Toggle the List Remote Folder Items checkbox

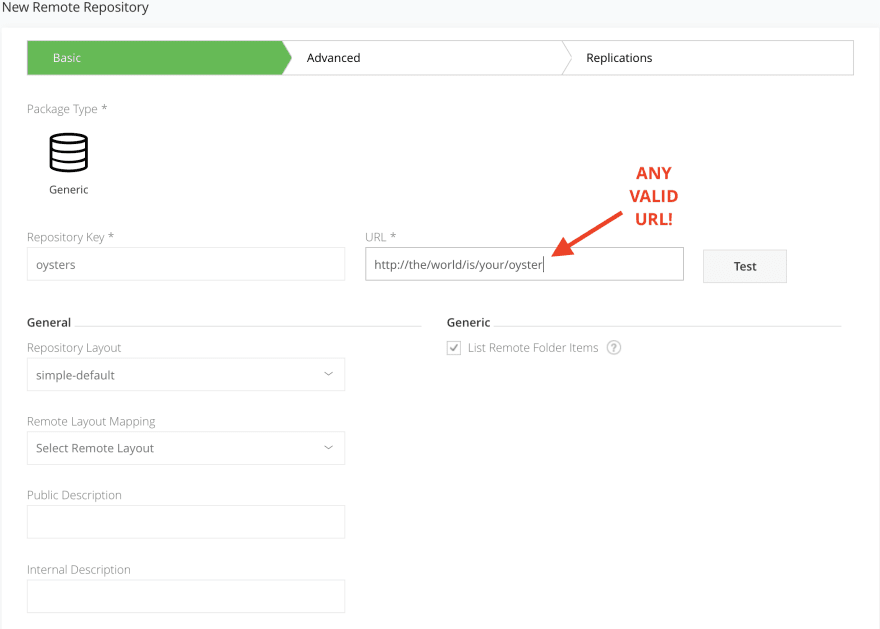coord(454,348)
